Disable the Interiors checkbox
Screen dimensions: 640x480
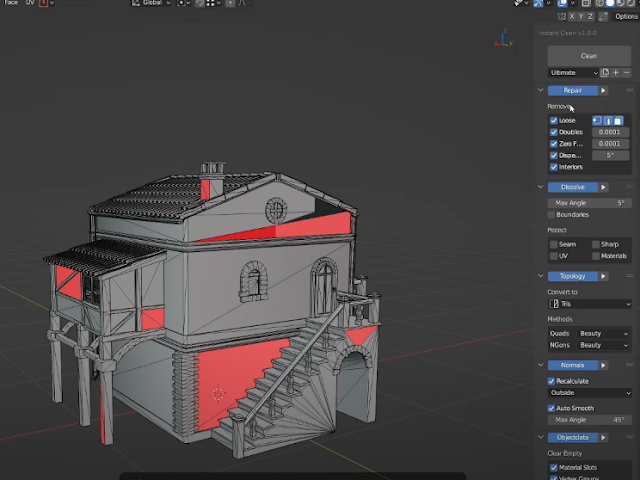(x=553, y=167)
